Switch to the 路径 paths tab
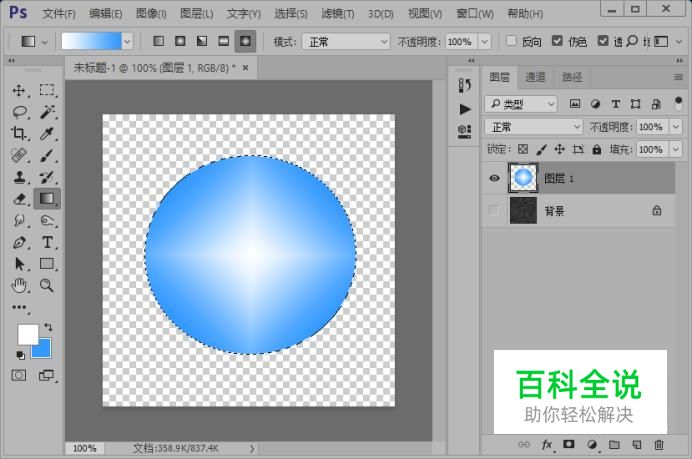The height and width of the screenshot is (459, 692). pos(572,77)
